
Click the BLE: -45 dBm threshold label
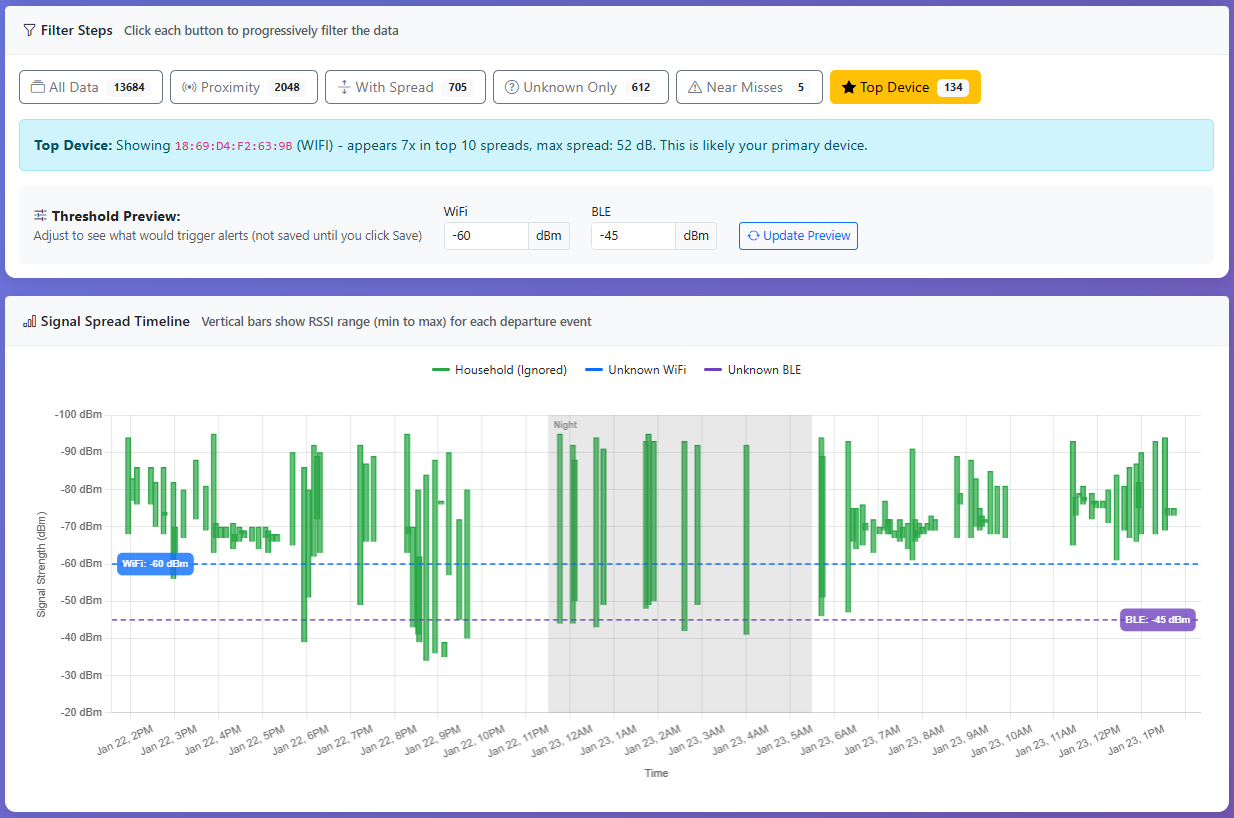1157,620
